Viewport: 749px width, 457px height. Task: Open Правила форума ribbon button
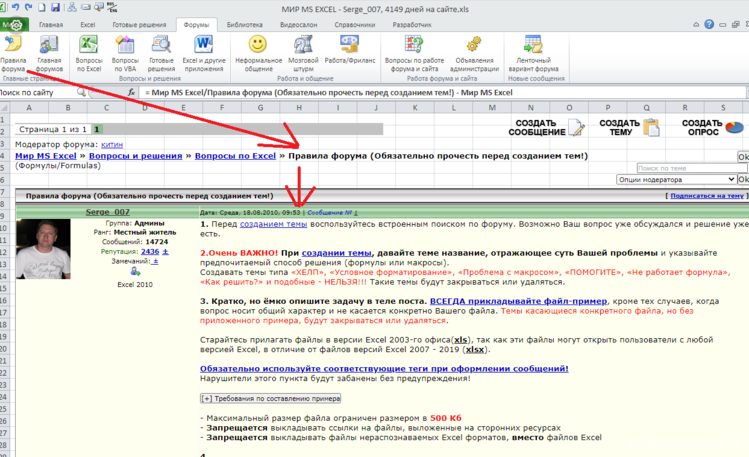pos(13,54)
